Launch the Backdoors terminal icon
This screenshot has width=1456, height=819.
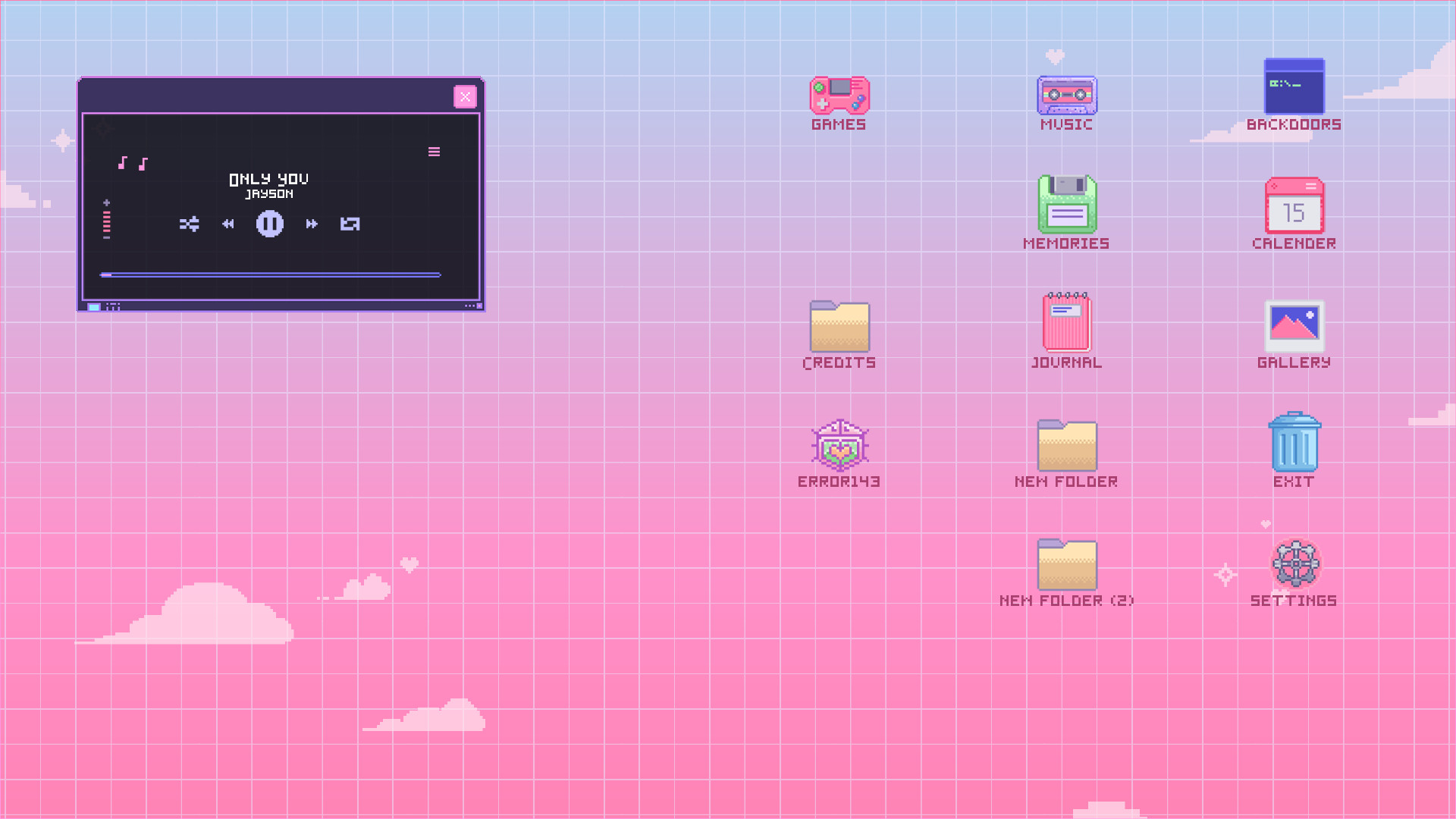[x=1294, y=85]
